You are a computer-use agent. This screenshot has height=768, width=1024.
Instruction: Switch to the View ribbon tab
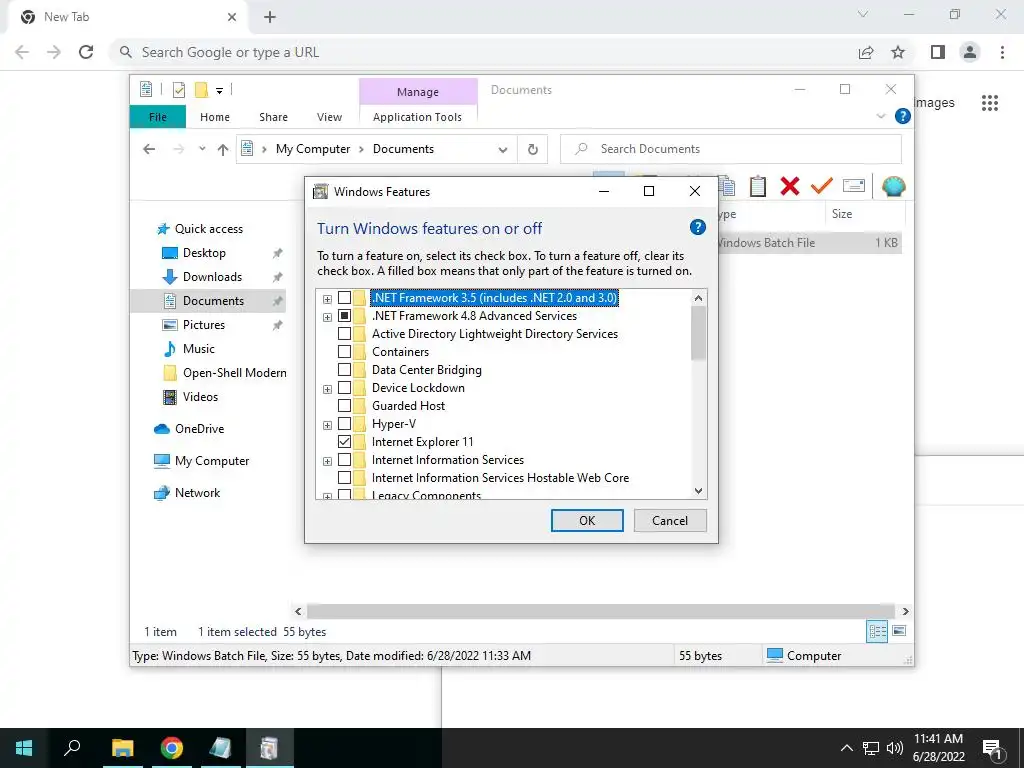(x=329, y=117)
